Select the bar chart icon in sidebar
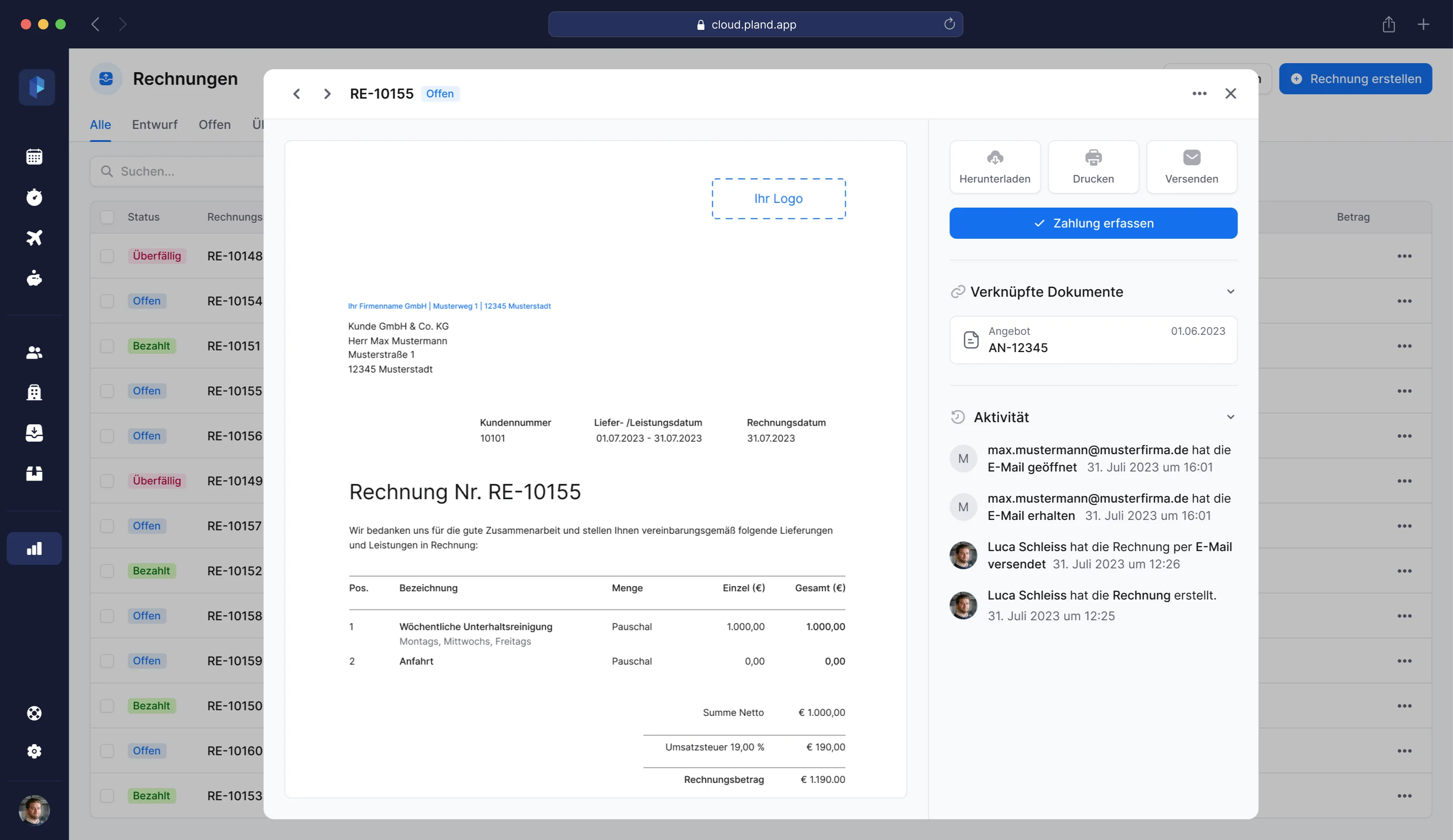1453x840 pixels. tap(34, 548)
